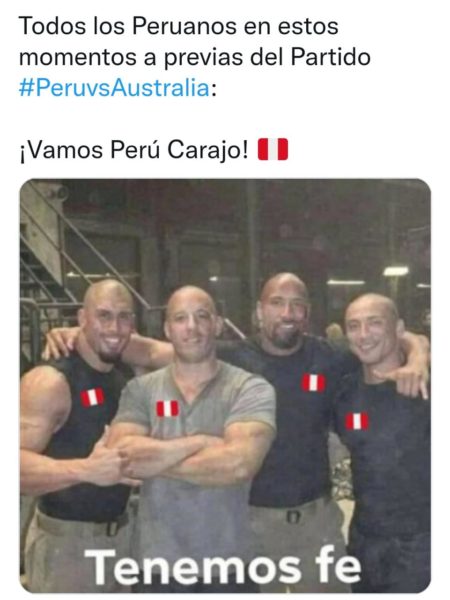Click the flag on the far-right man's shirt

tap(357, 421)
